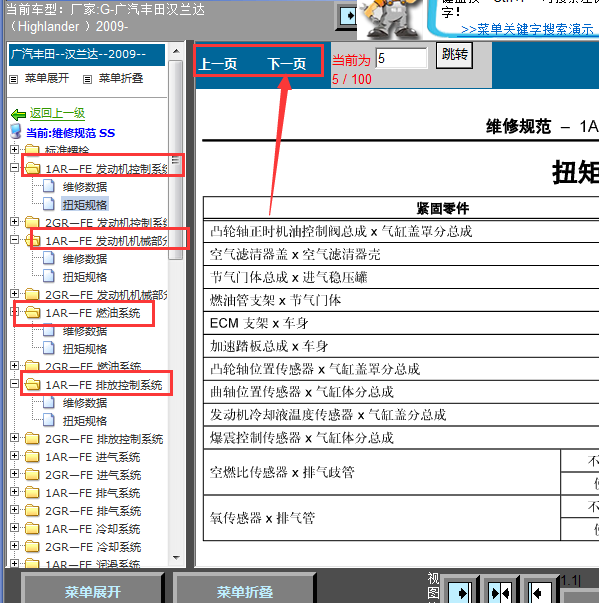Click folder icon of 1AR—FE 排气系统

(x=32, y=492)
